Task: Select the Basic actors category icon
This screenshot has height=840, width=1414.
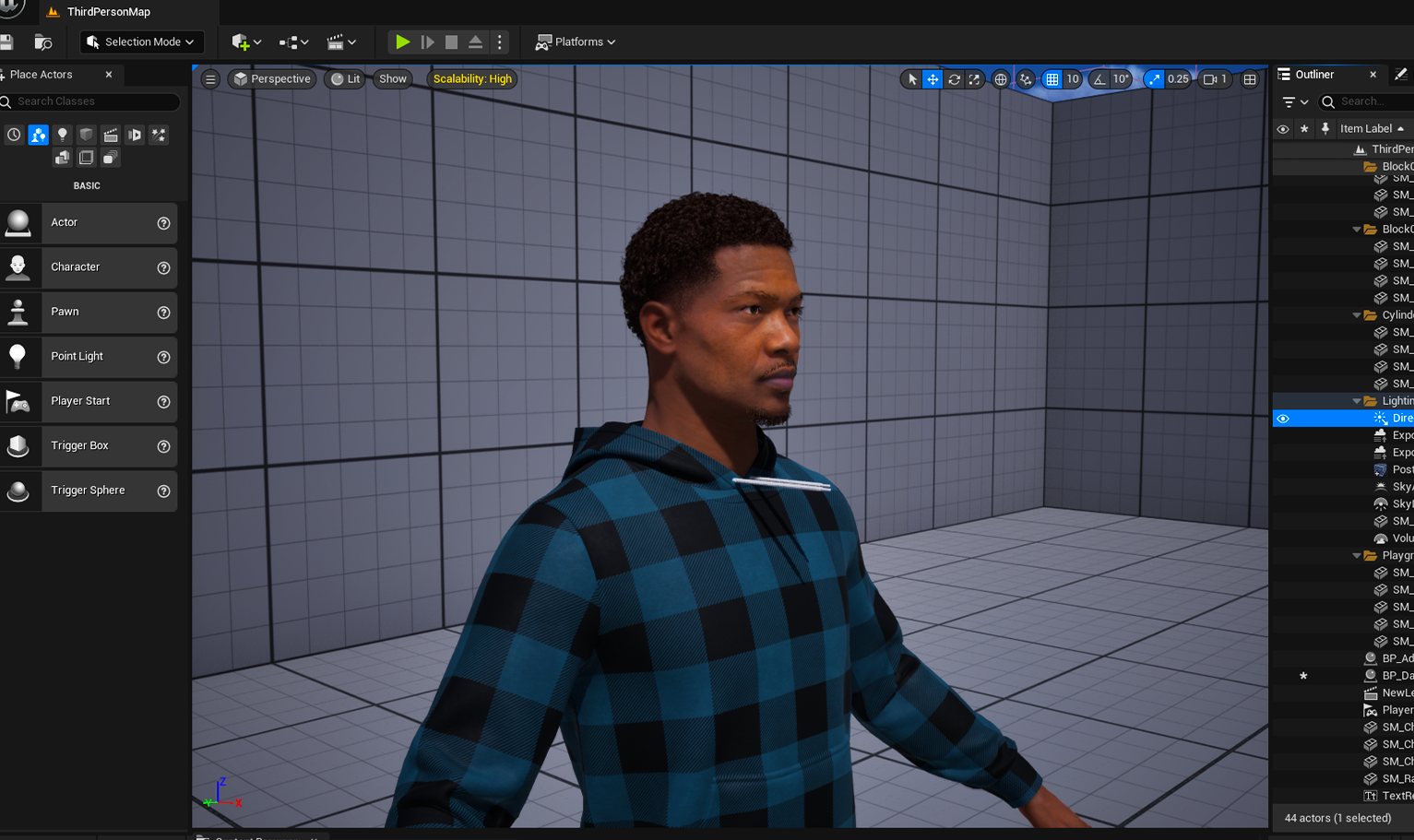Action: click(x=38, y=135)
